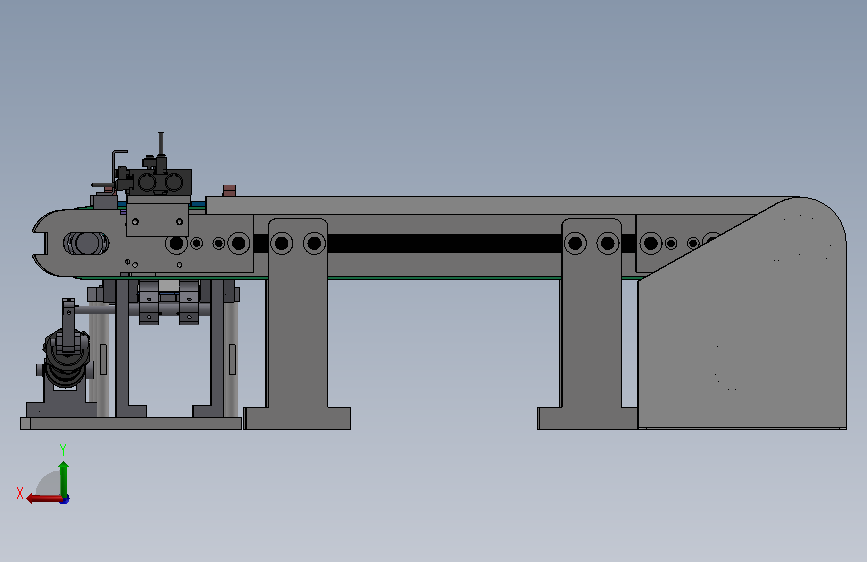
Task: Select the dark motor at lower left
Action: [x=66, y=357]
